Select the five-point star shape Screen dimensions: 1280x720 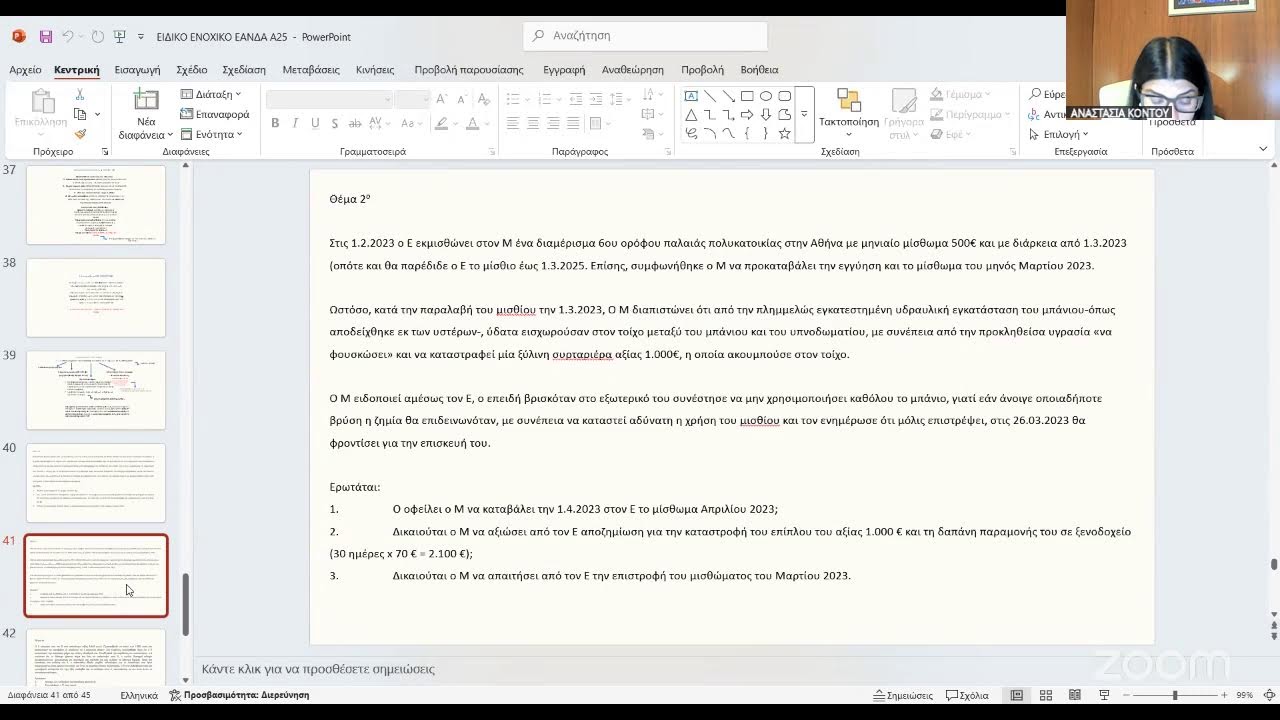[784, 133]
